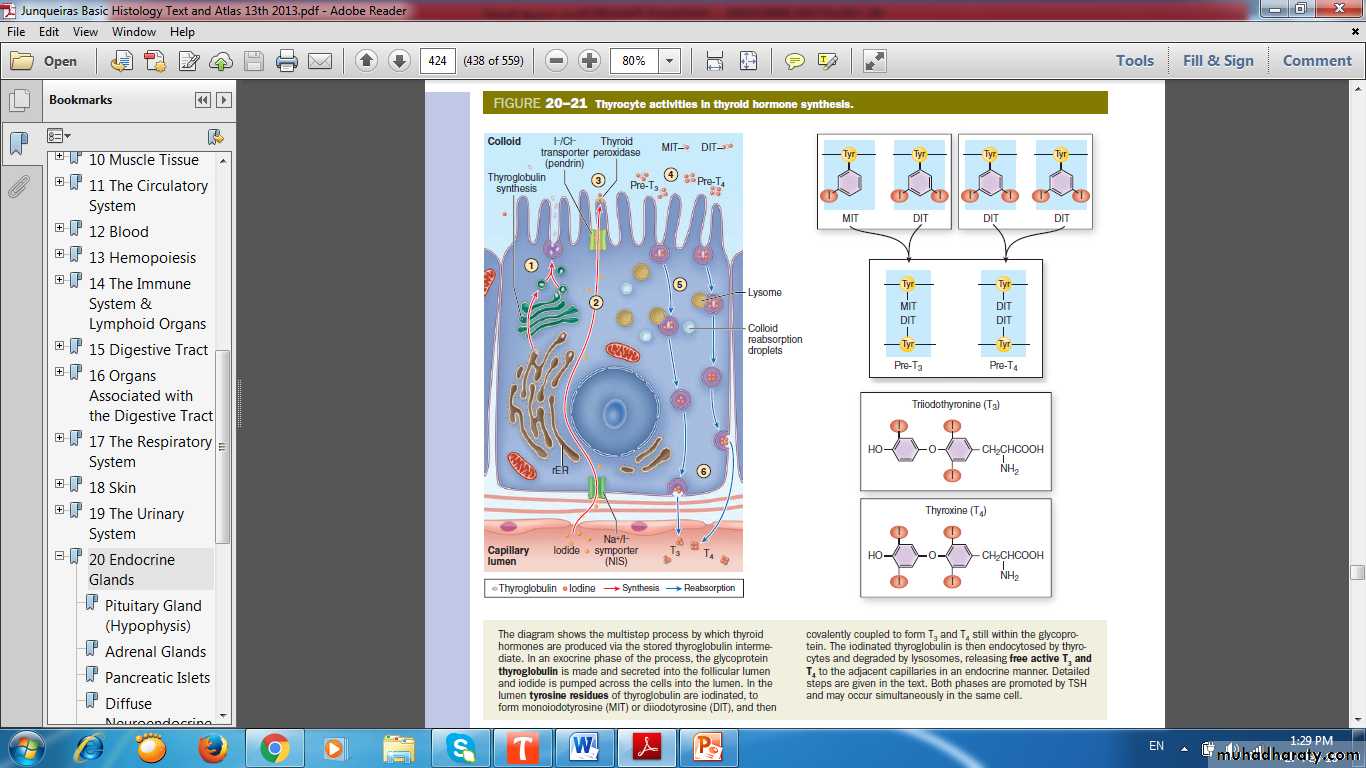1366x768 pixels.
Task: Click the Zoom out minus button
Action: click(557, 61)
